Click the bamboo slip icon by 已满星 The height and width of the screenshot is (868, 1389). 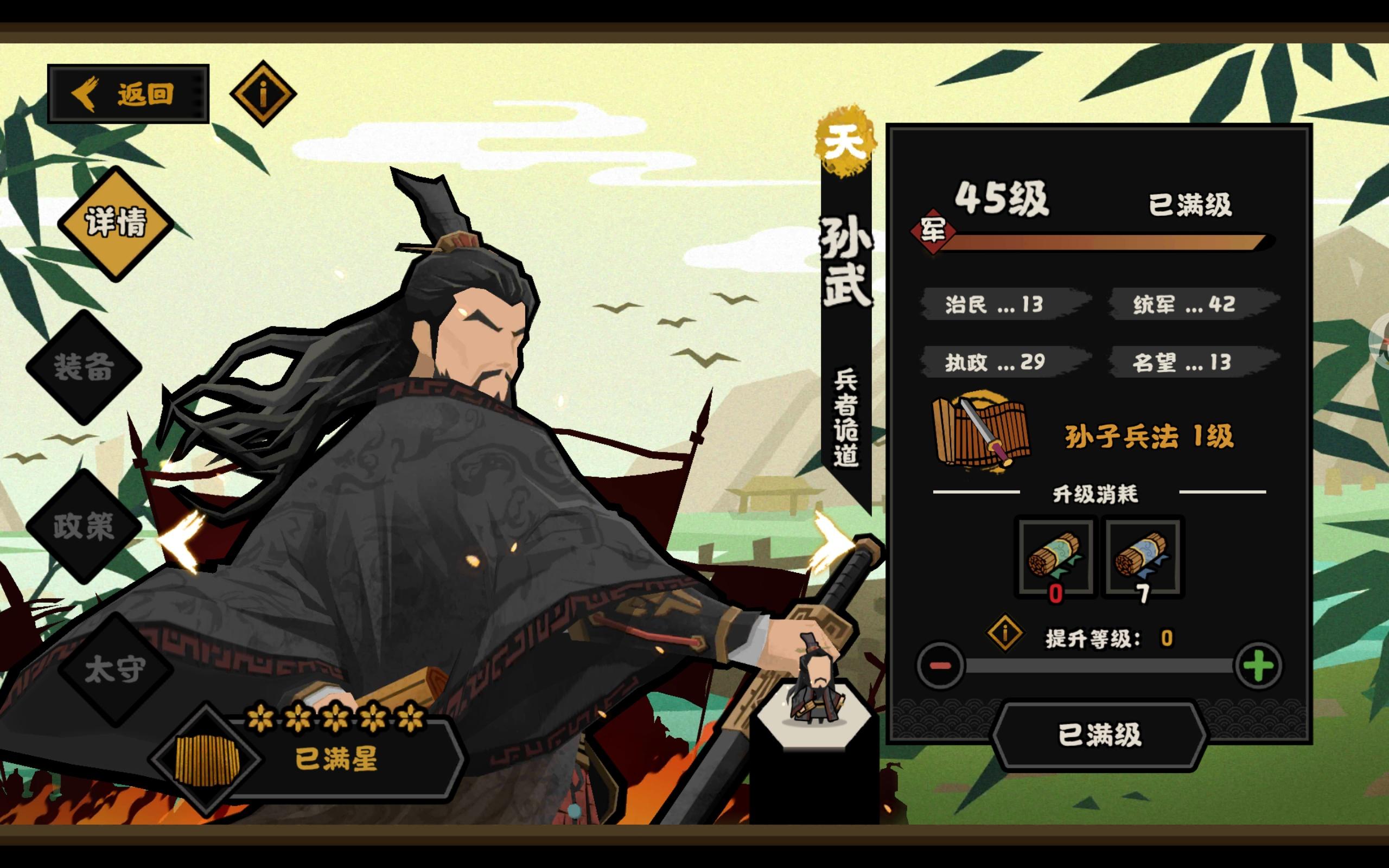tap(207, 761)
